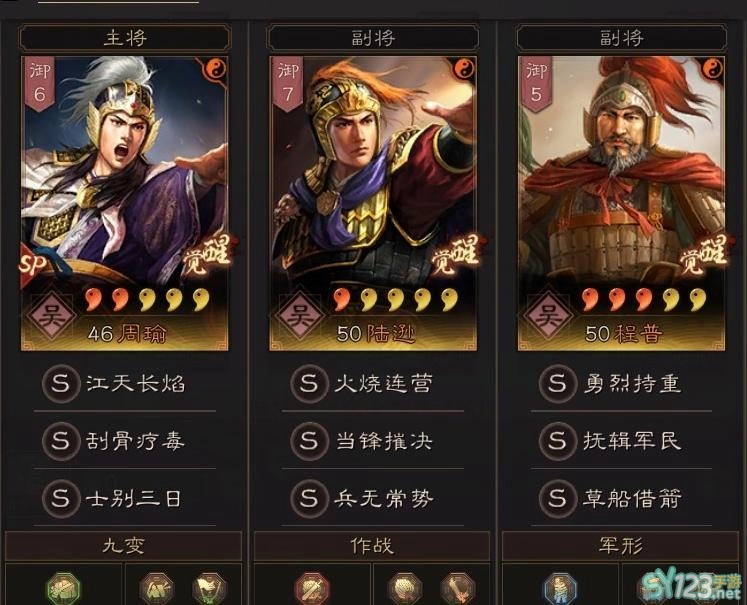Click the yin-yang icon on 周瑜's card
The image size is (747, 605).
pos(215,70)
